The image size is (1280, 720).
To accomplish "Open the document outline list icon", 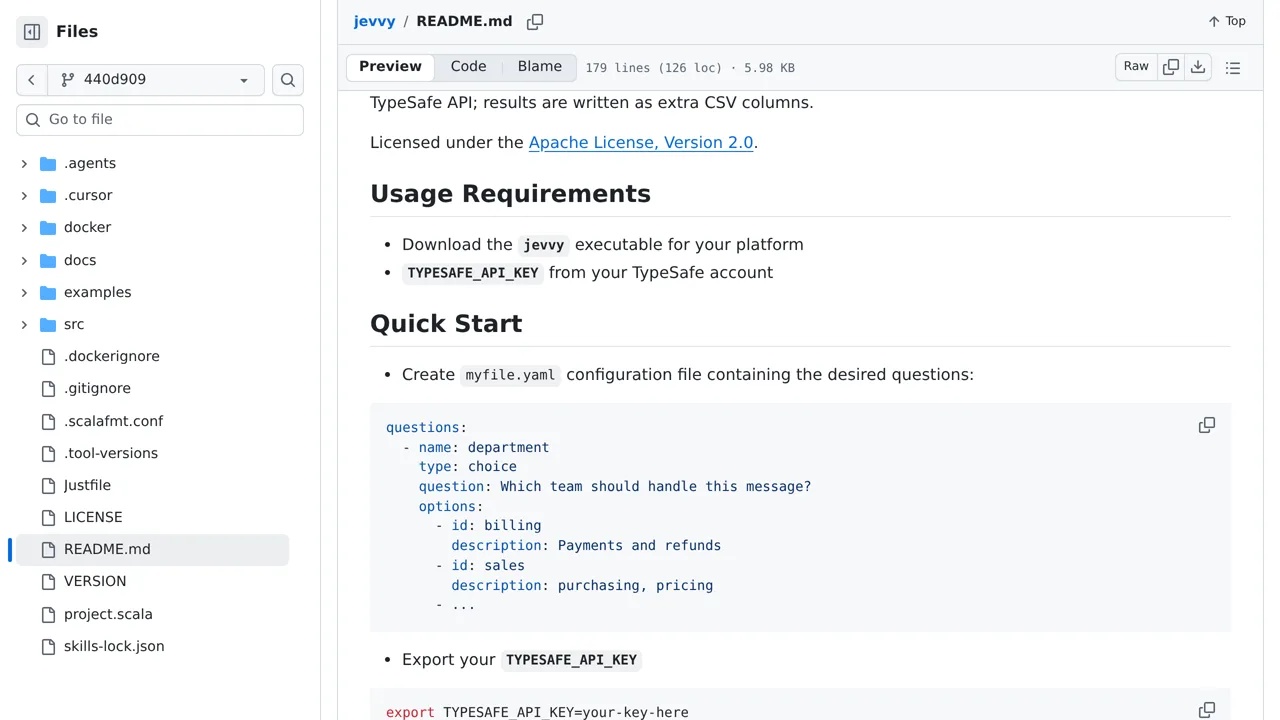I will (x=1233, y=68).
